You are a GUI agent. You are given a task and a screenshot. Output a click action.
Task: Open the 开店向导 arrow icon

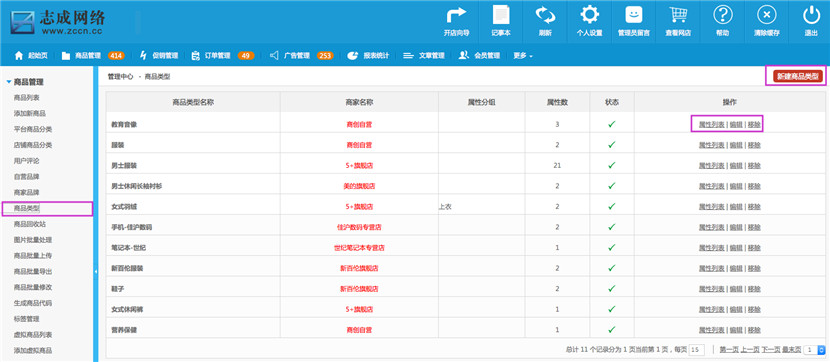tap(456, 15)
